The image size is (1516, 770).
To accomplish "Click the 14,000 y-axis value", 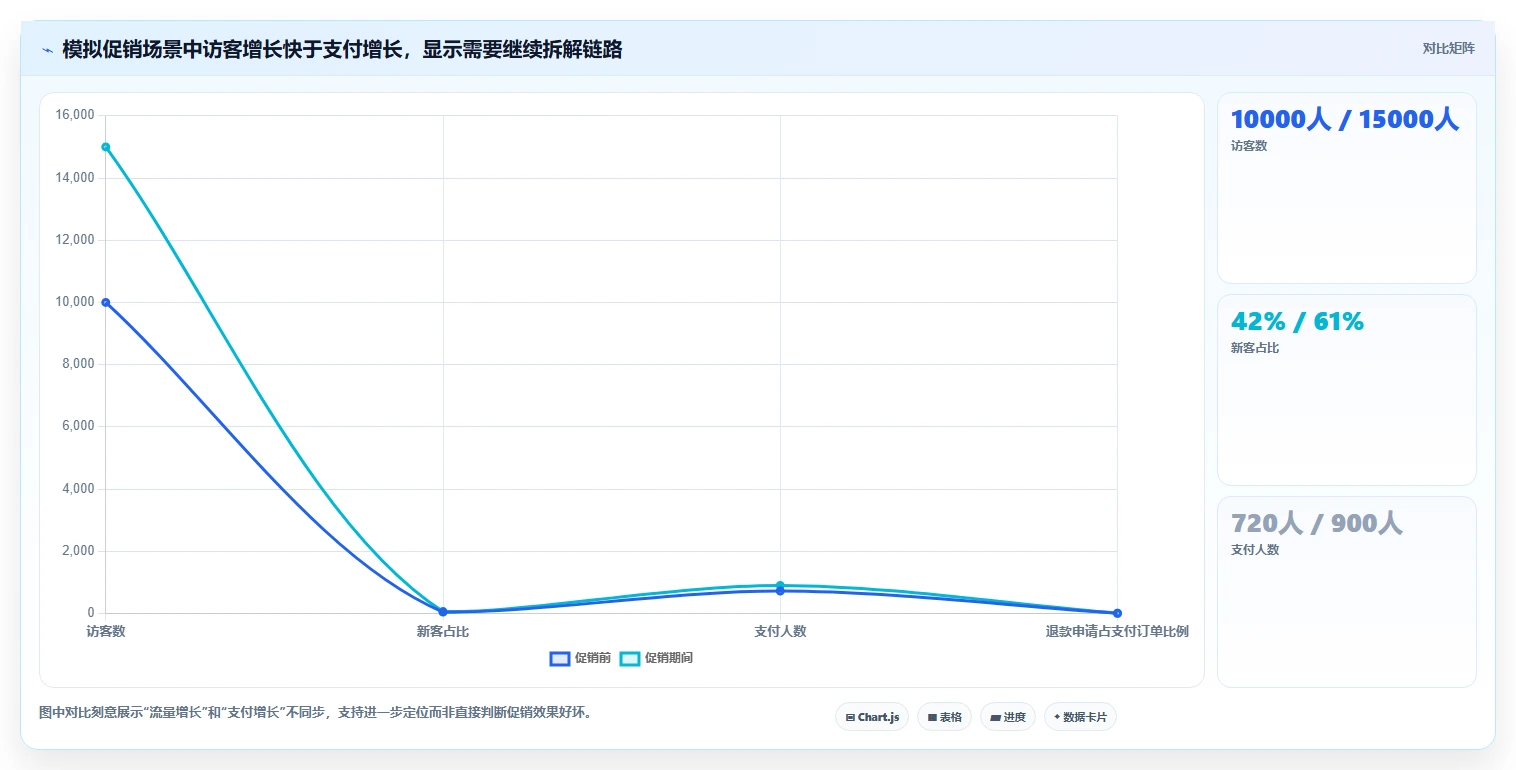I will point(75,178).
